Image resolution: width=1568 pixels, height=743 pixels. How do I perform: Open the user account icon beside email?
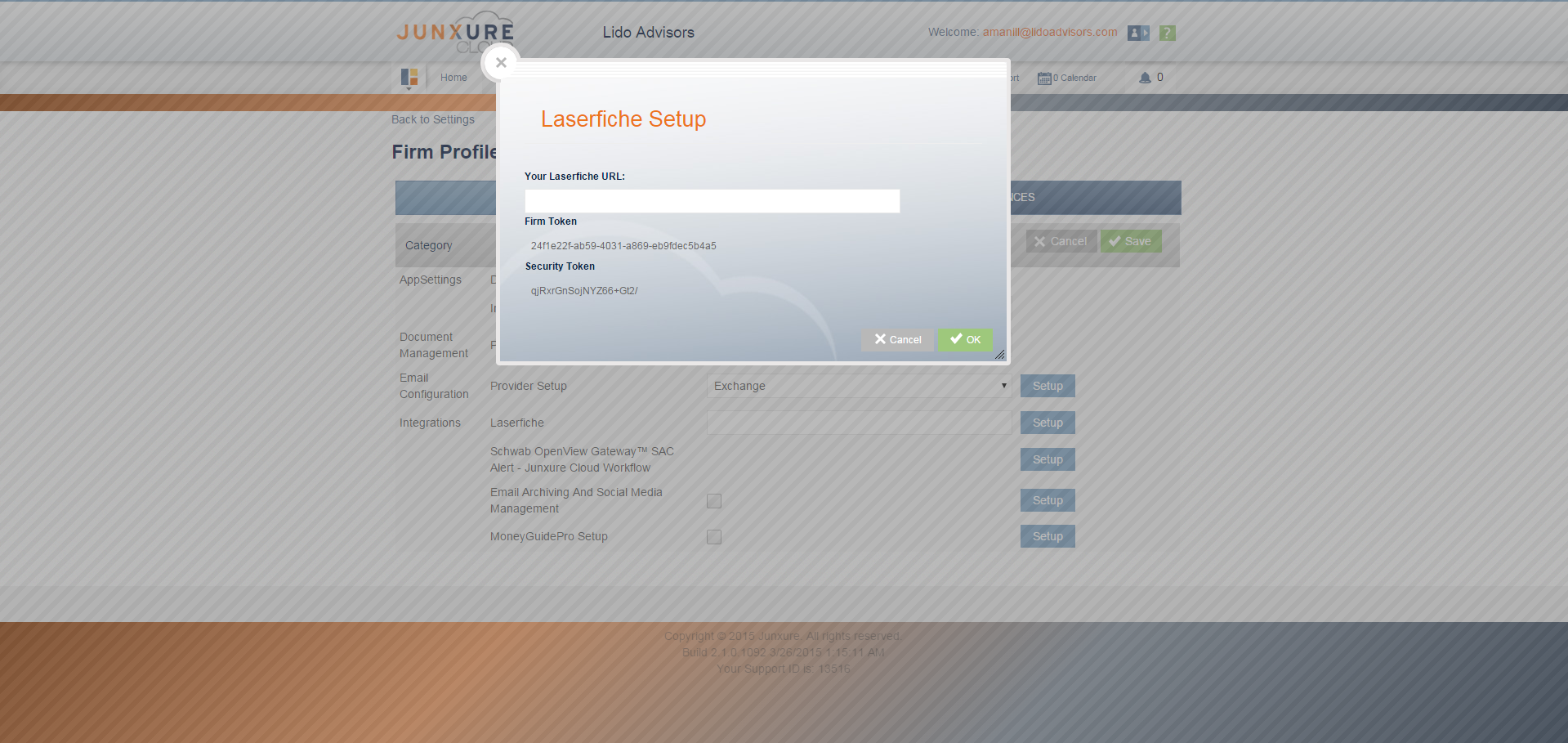1138,33
